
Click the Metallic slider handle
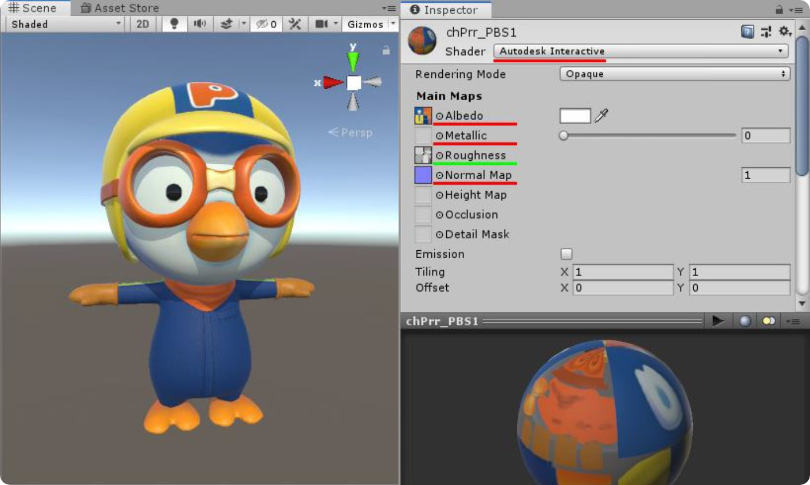pos(564,135)
